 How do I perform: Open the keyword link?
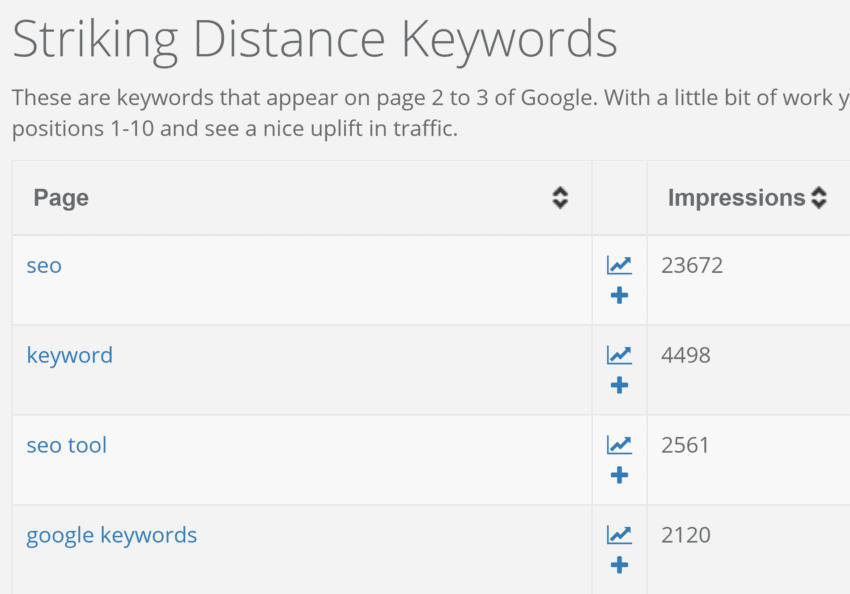click(x=69, y=356)
